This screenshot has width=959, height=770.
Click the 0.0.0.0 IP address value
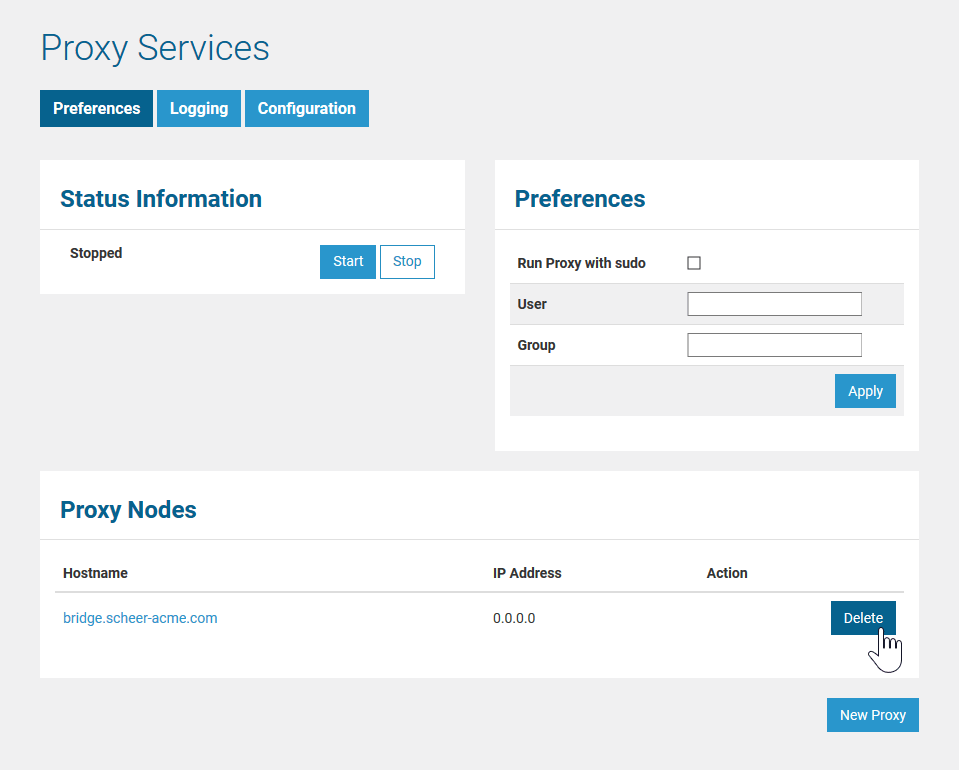[514, 618]
